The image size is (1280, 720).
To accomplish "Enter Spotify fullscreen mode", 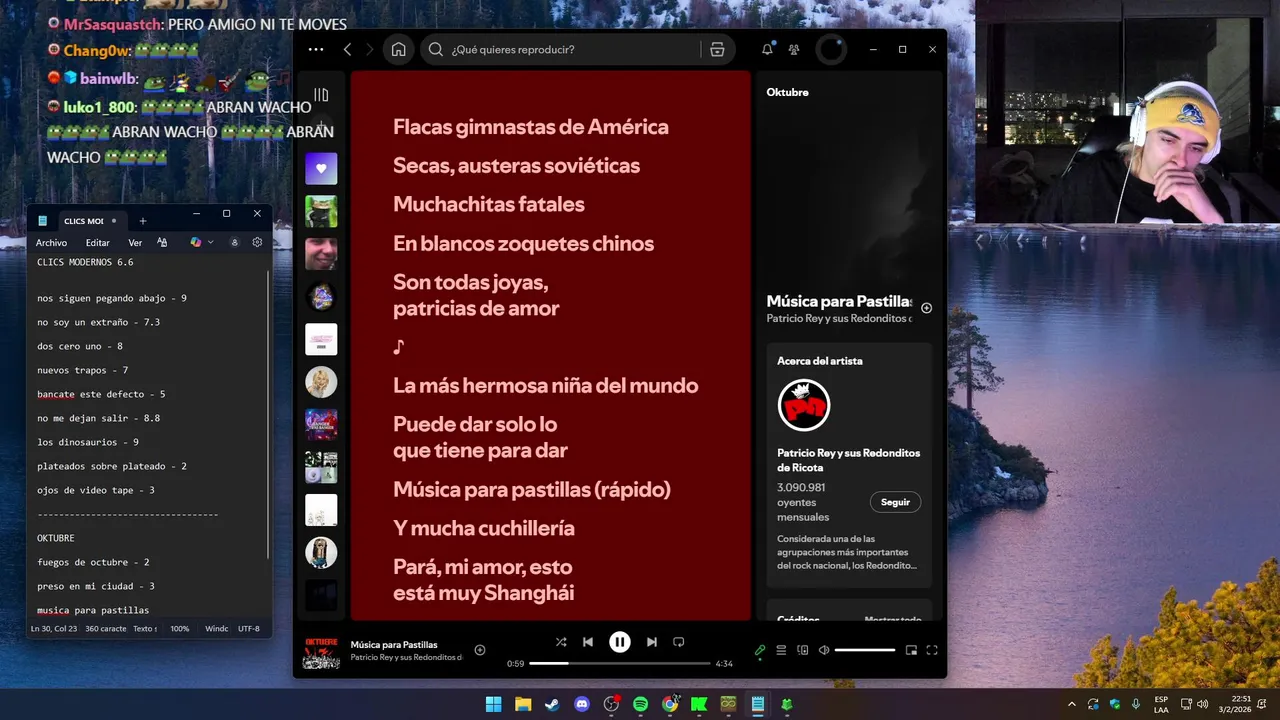I will [932, 650].
